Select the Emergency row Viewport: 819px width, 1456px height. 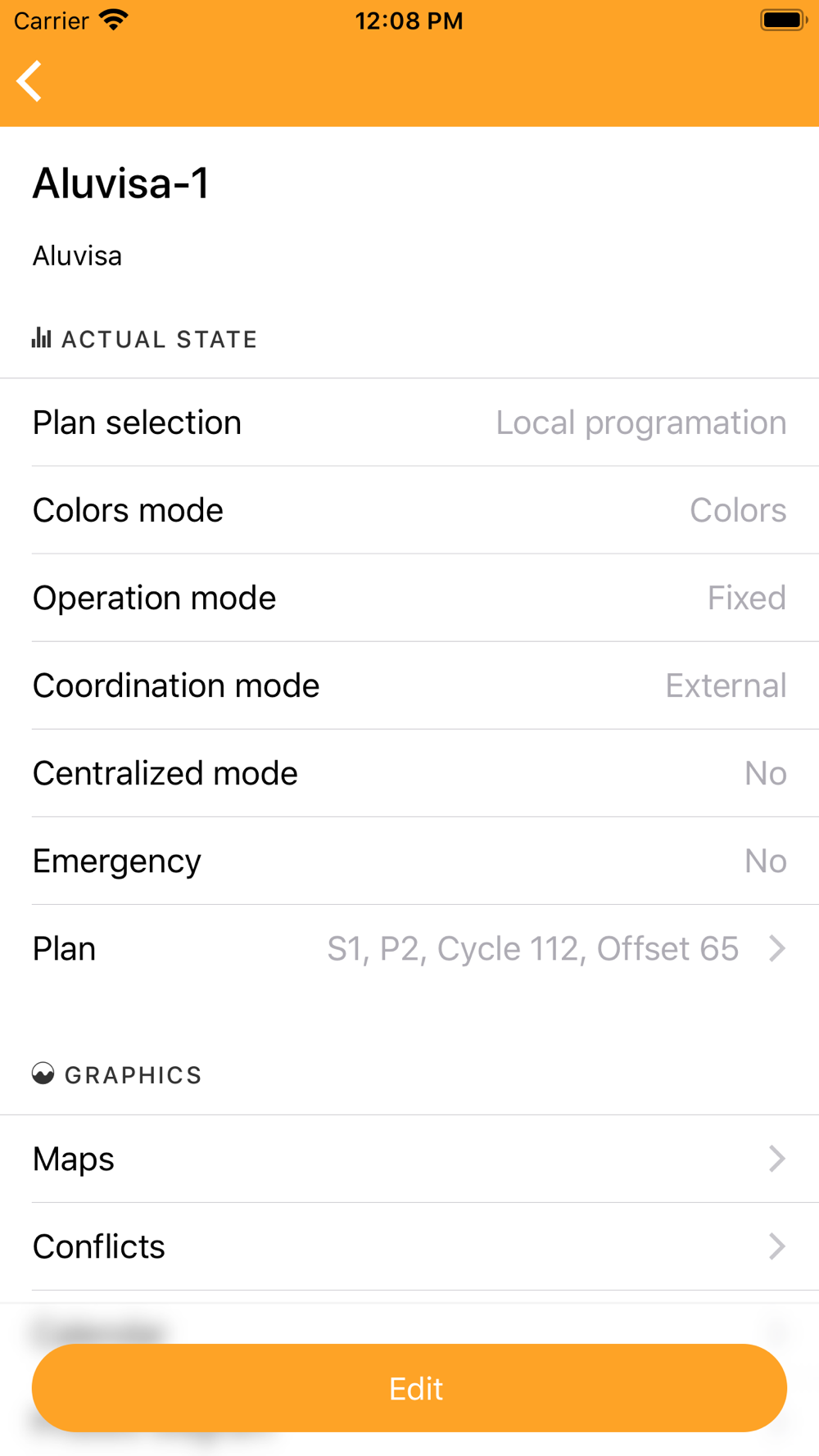[x=409, y=861]
